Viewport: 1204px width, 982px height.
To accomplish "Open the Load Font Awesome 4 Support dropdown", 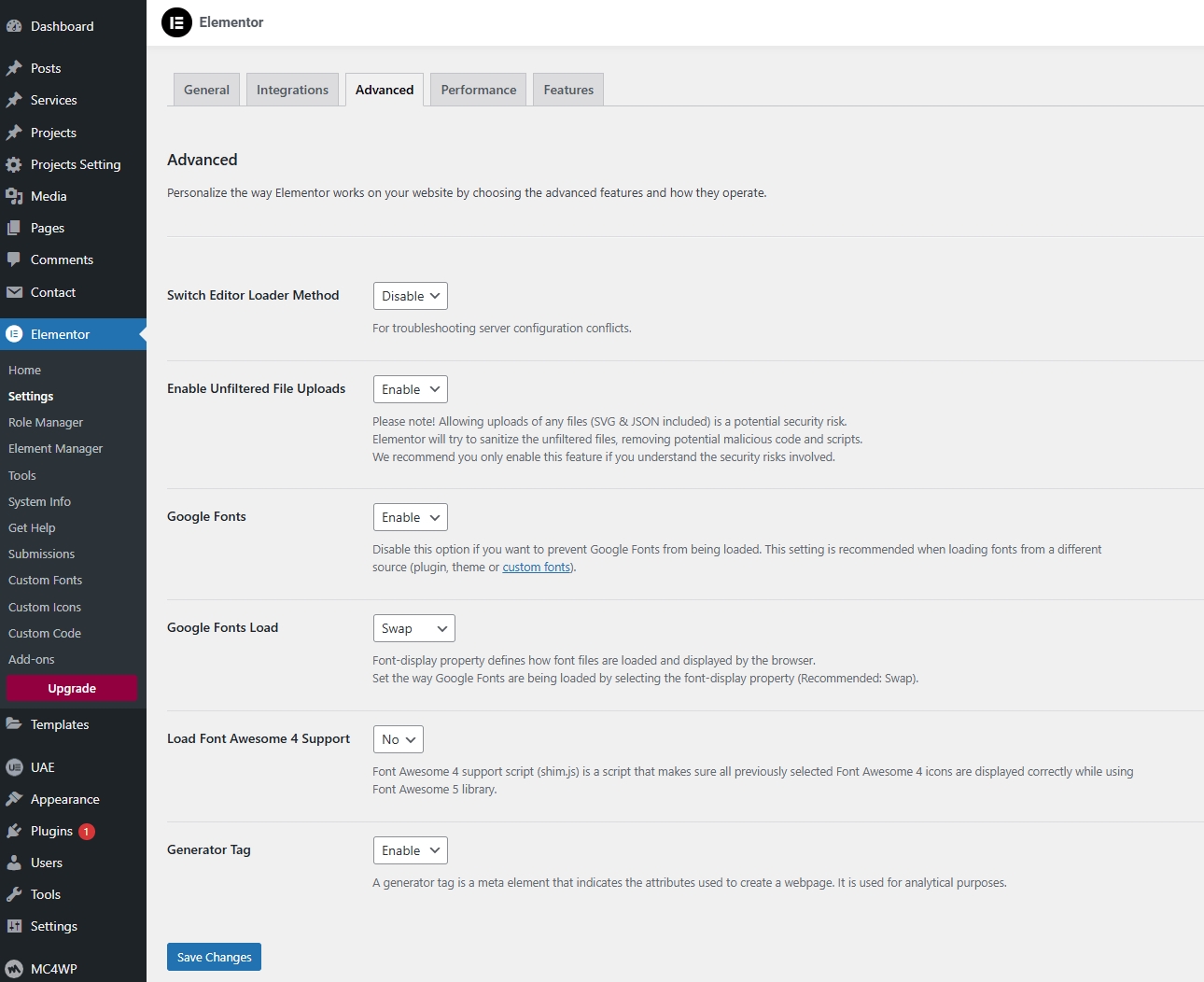I will click(x=398, y=739).
